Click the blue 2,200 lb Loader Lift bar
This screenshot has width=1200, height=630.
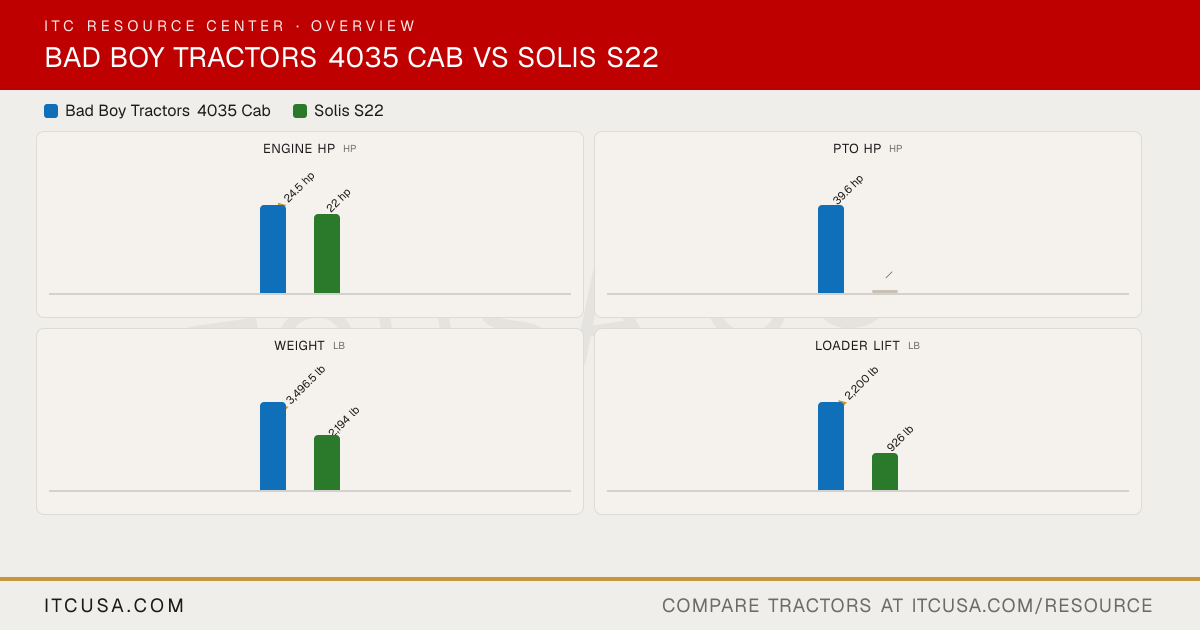831,446
